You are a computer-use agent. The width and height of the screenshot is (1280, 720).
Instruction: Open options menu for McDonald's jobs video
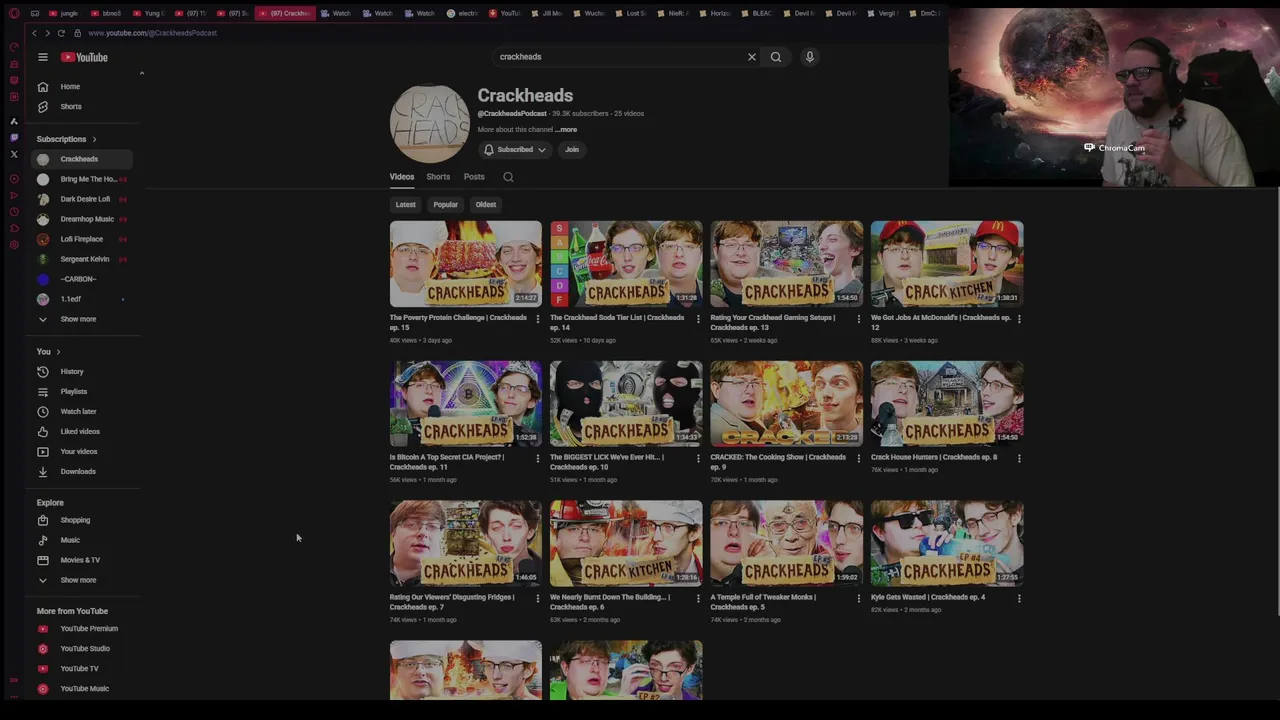[x=1019, y=319]
